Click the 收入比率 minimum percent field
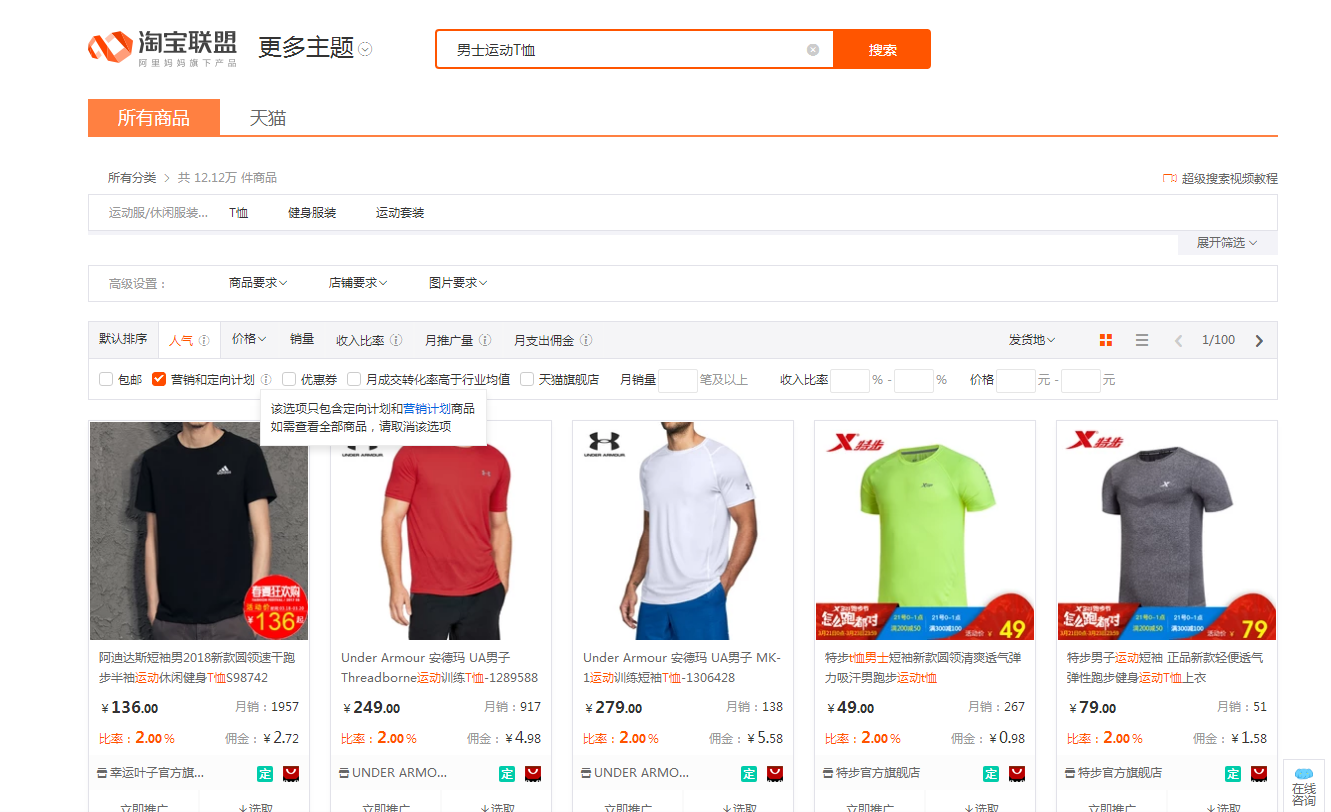1331x812 pixels. tap(850, 380)
